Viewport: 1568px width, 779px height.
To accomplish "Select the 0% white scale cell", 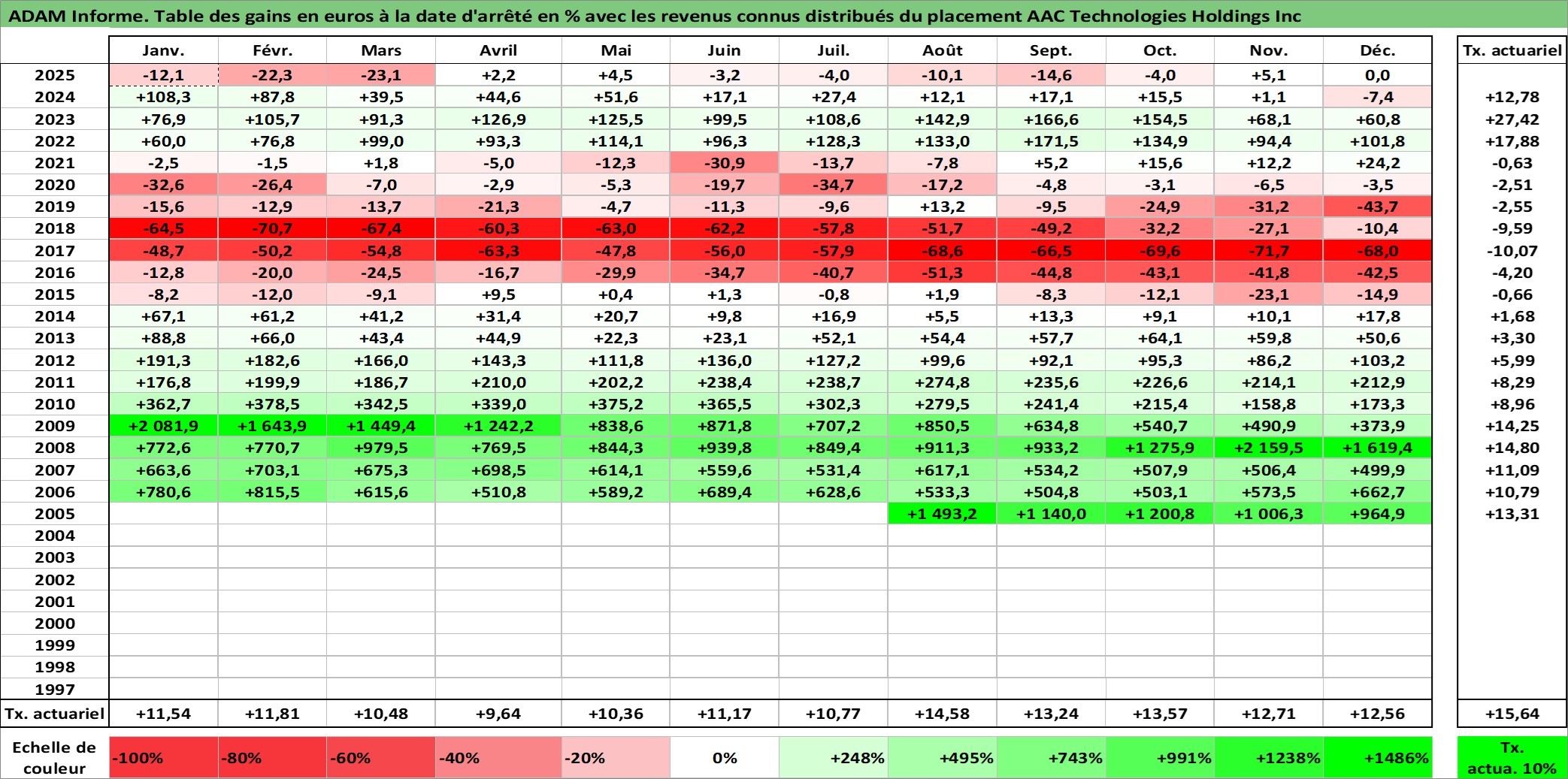I will 724,758.
